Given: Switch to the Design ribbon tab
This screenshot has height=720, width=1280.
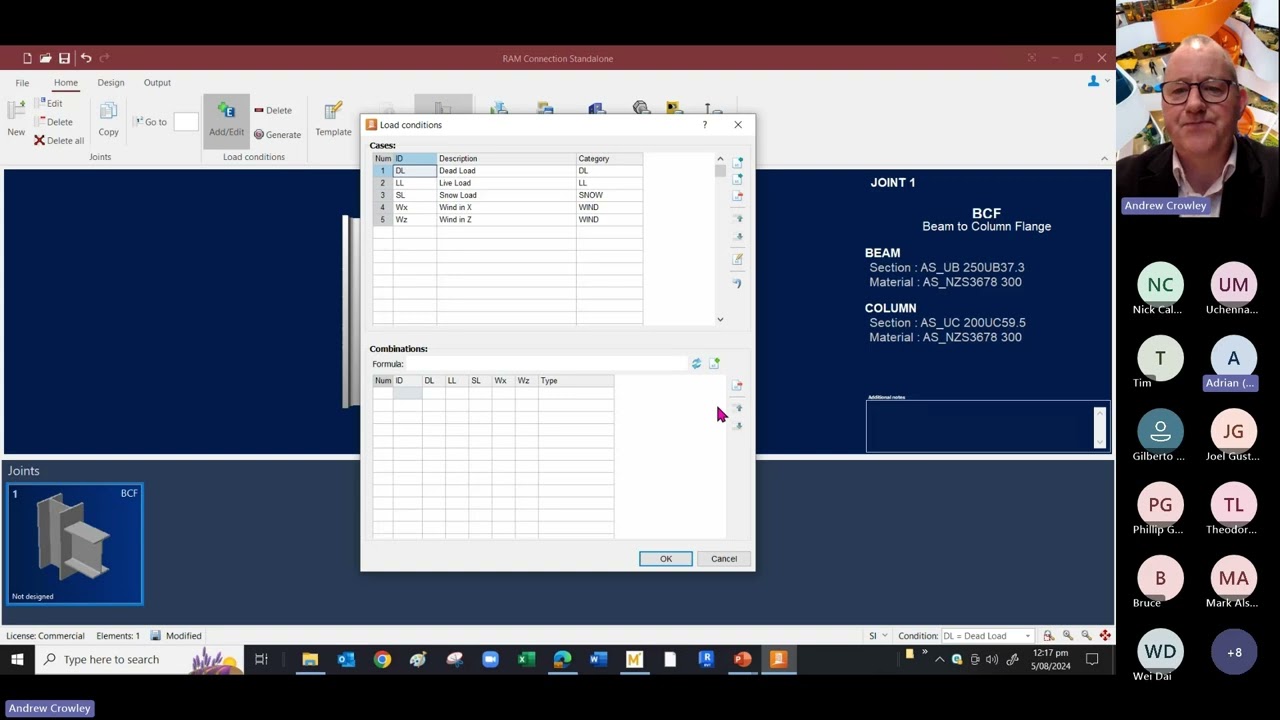Looking at the screenshot, I should [x=111, y=83].
